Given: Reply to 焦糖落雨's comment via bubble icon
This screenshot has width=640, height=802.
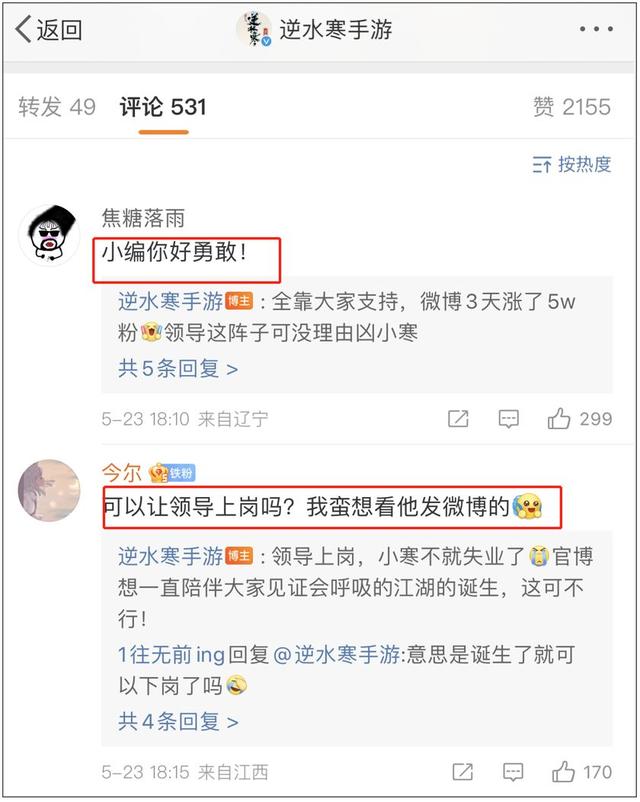Looking at the screenshot, I should click(x=509, y=418).
